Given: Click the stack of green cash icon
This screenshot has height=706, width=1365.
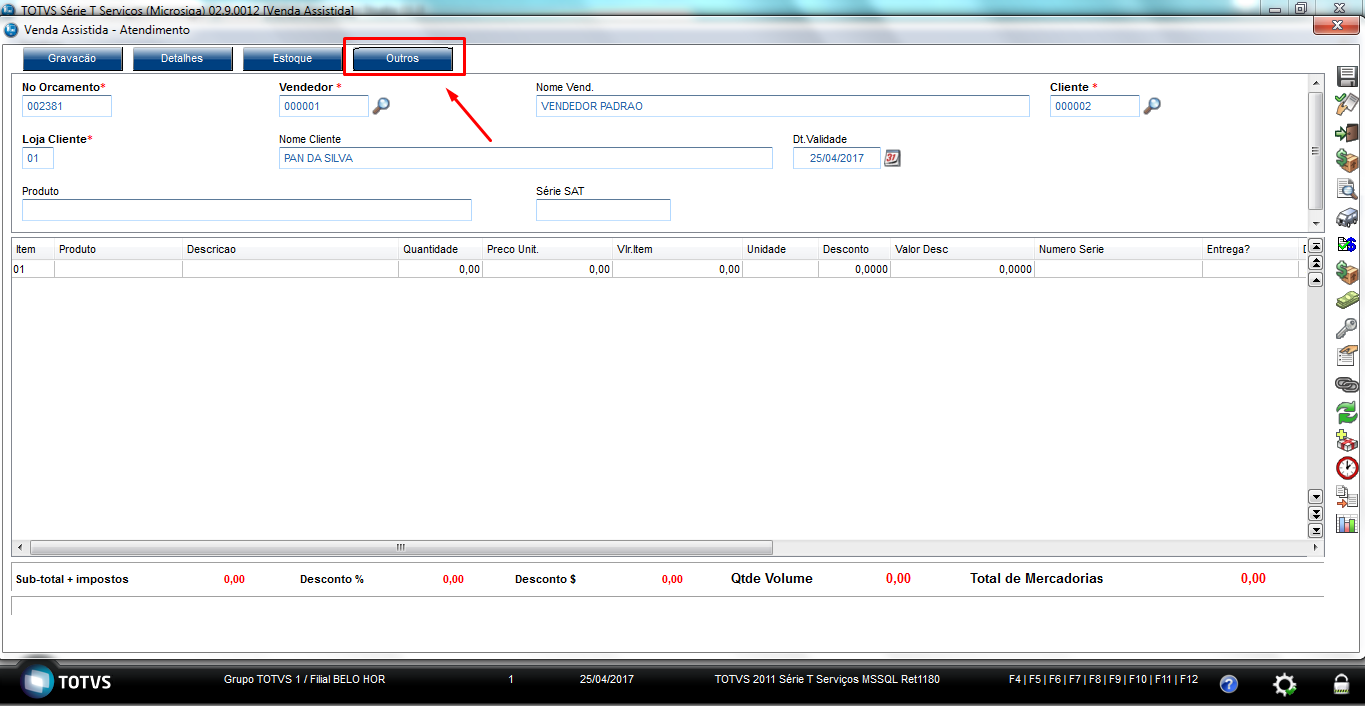Looking at the screenshot, I should (x=1347, y=300).
